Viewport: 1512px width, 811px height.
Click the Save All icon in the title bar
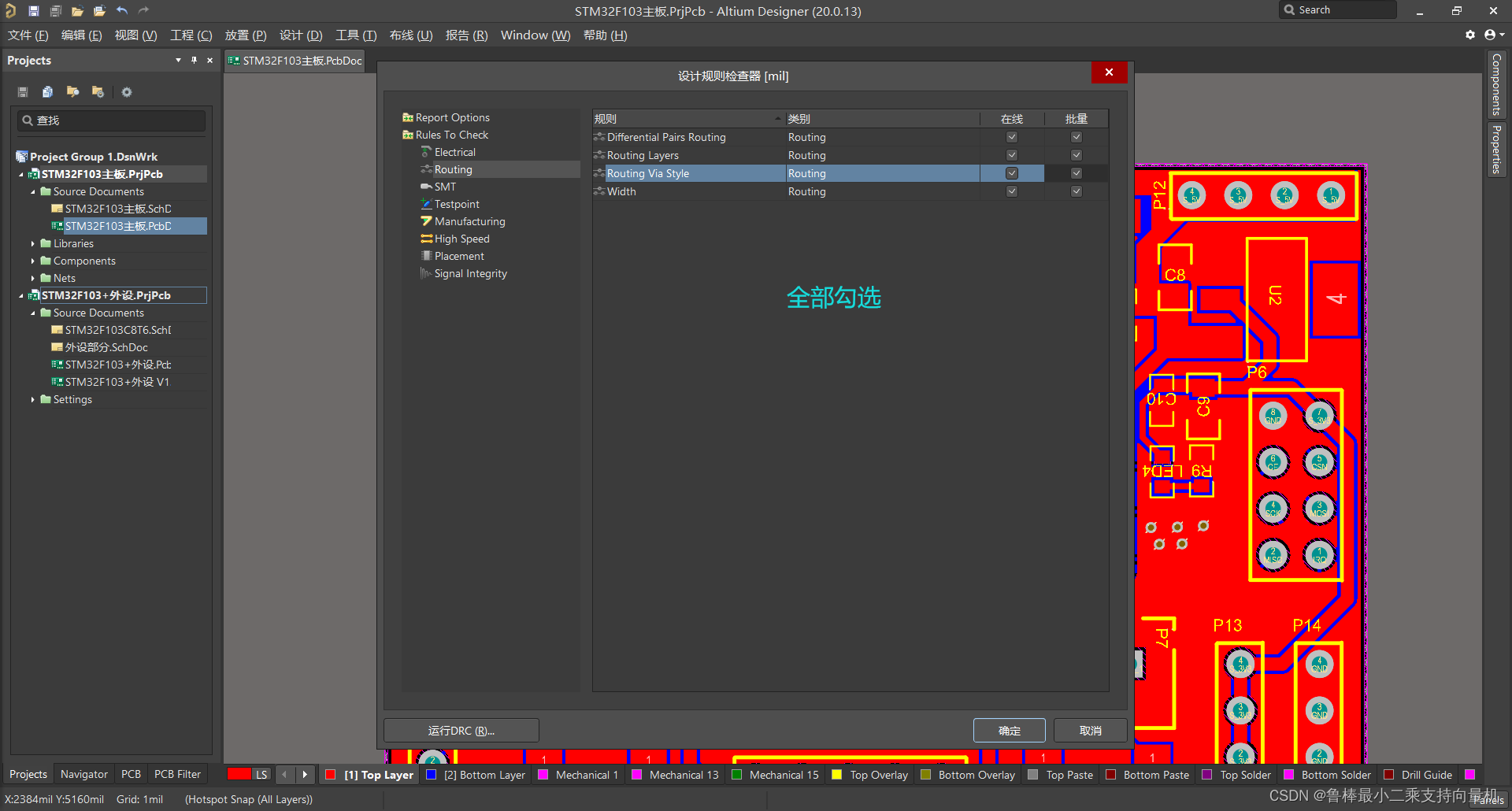56,11
